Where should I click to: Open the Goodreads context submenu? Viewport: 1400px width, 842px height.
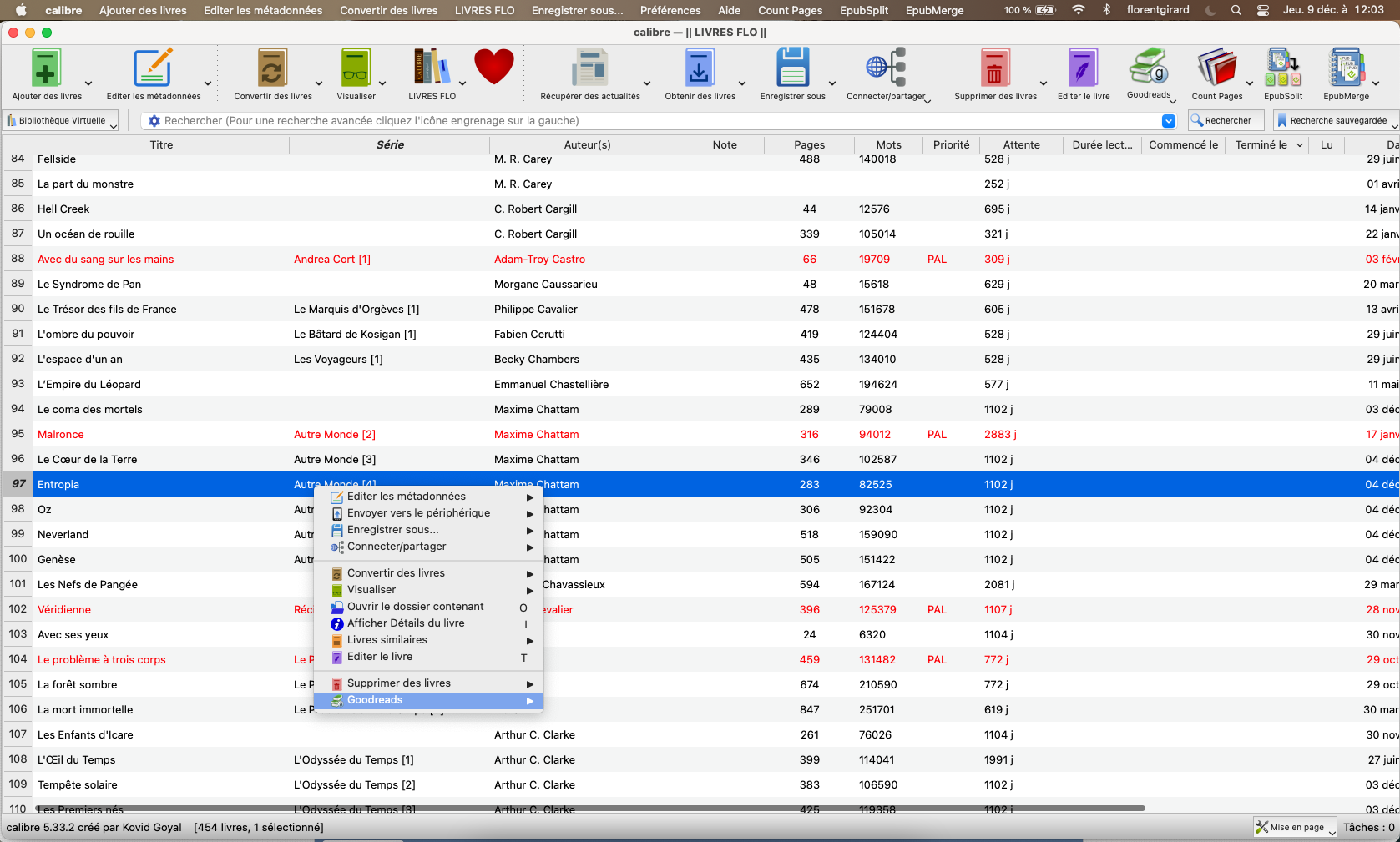(428, 700)
